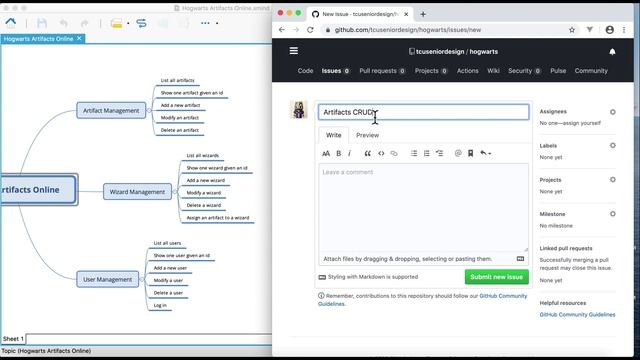Select the Artifact Management topic

111,111
